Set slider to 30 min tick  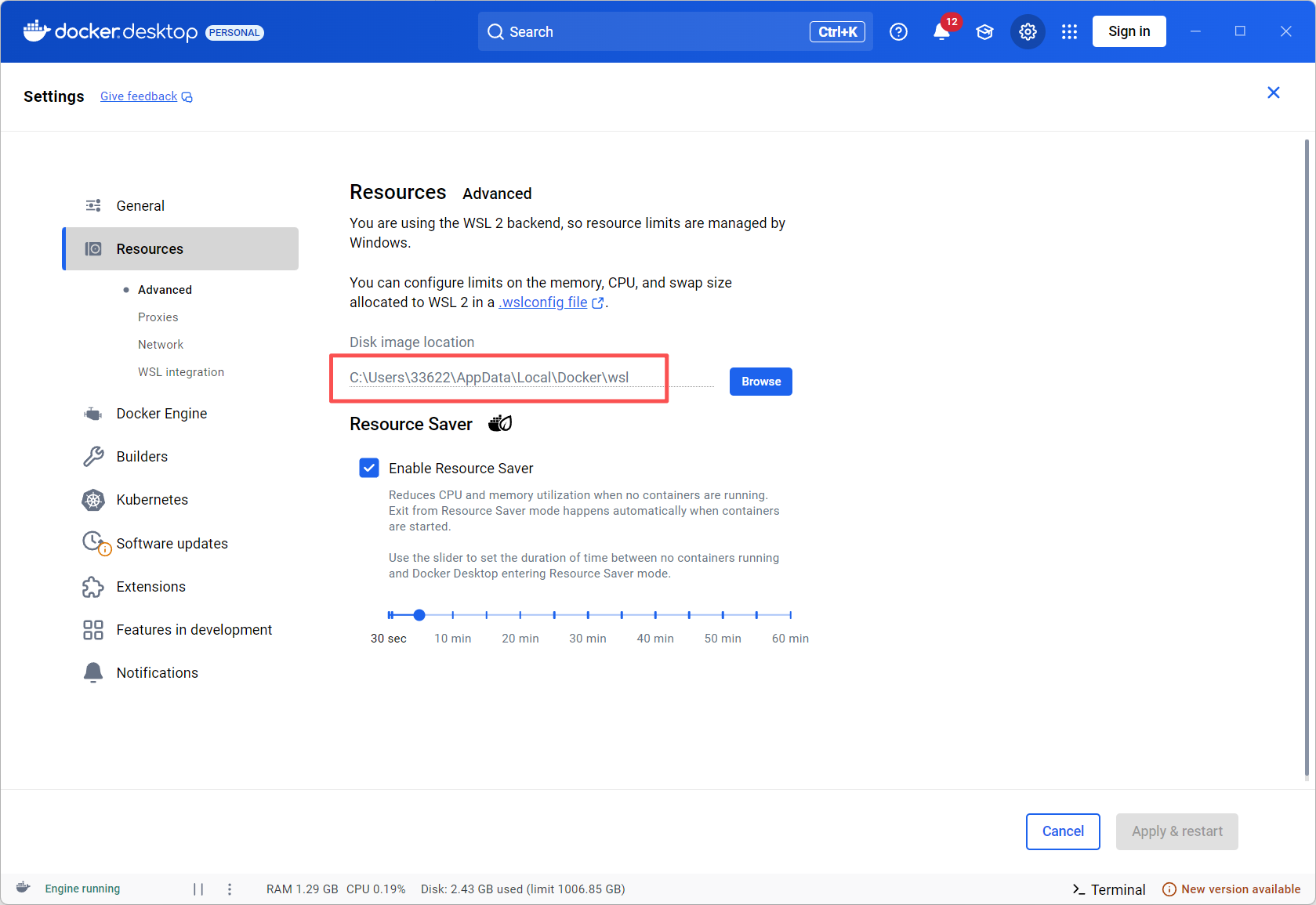pos(588,615)
